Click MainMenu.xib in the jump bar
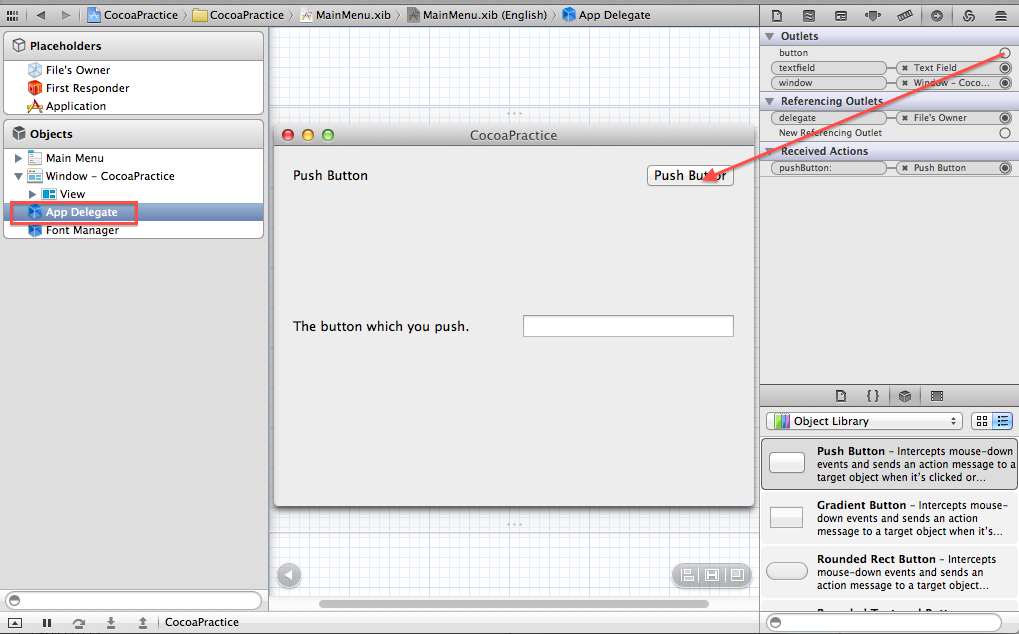 346,15
